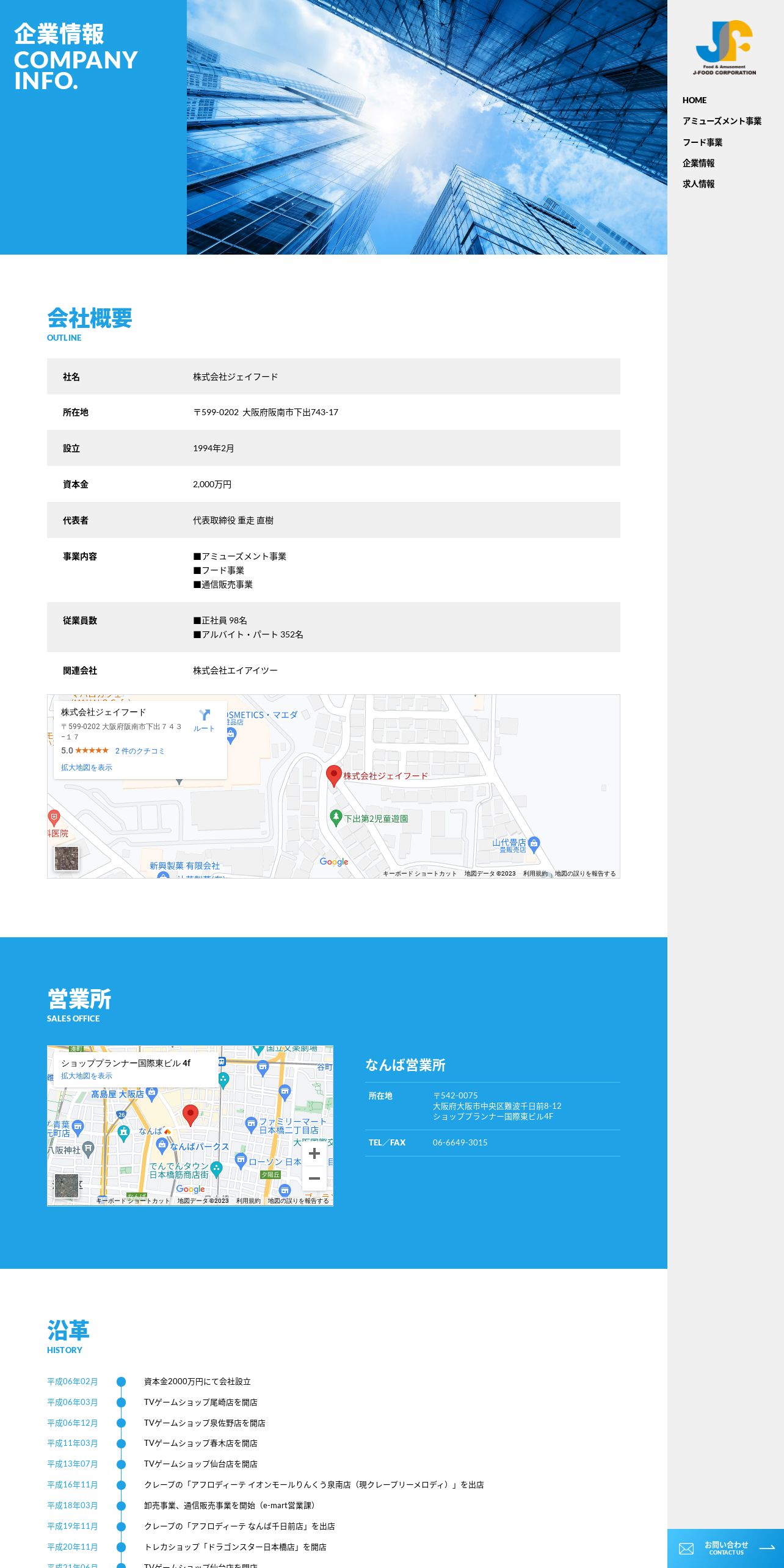Open 利用規約 on the company map
Viewport: 784px width, 1568px height.
[535, 874]
